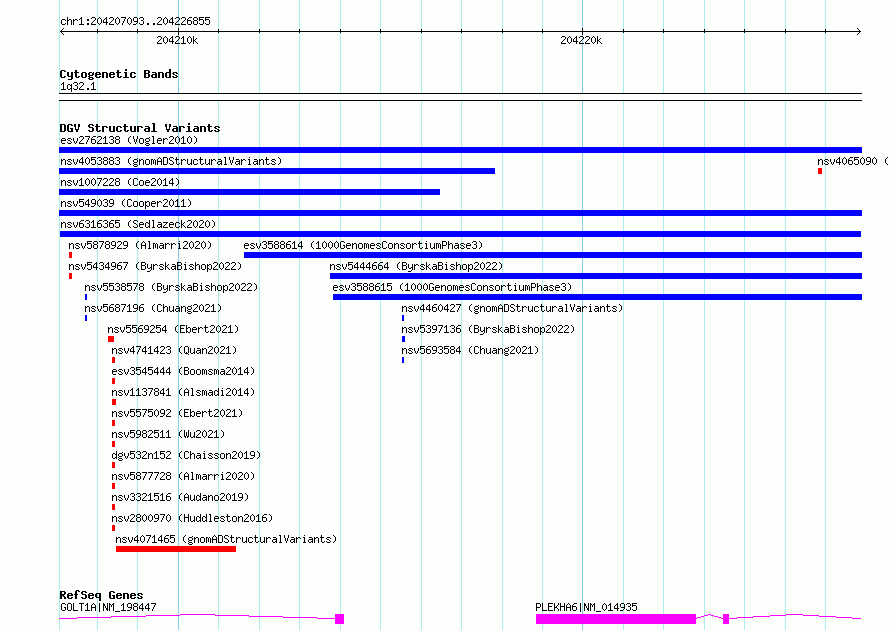890x630 pixels.
Task: Select esv3545444 (Boomsma2014) label
Action: pyautogui.click(x=183, y=371)
